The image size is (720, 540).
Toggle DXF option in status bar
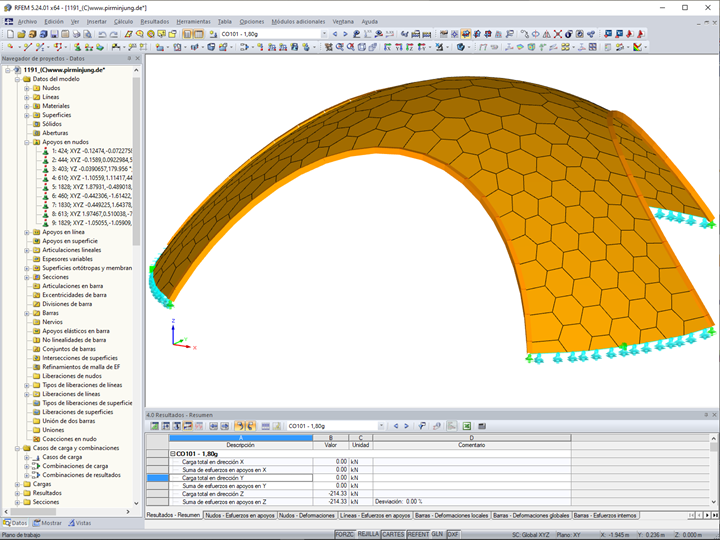point(453,534)
